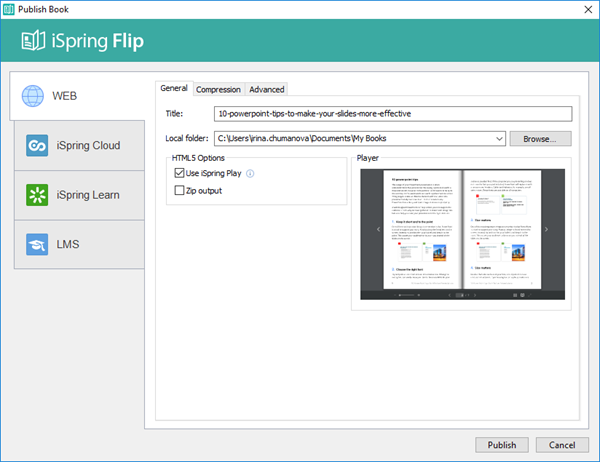Cancel the Publish Book dialog
The height and width of the screenshot is (462, 600).
click(562, 445)
